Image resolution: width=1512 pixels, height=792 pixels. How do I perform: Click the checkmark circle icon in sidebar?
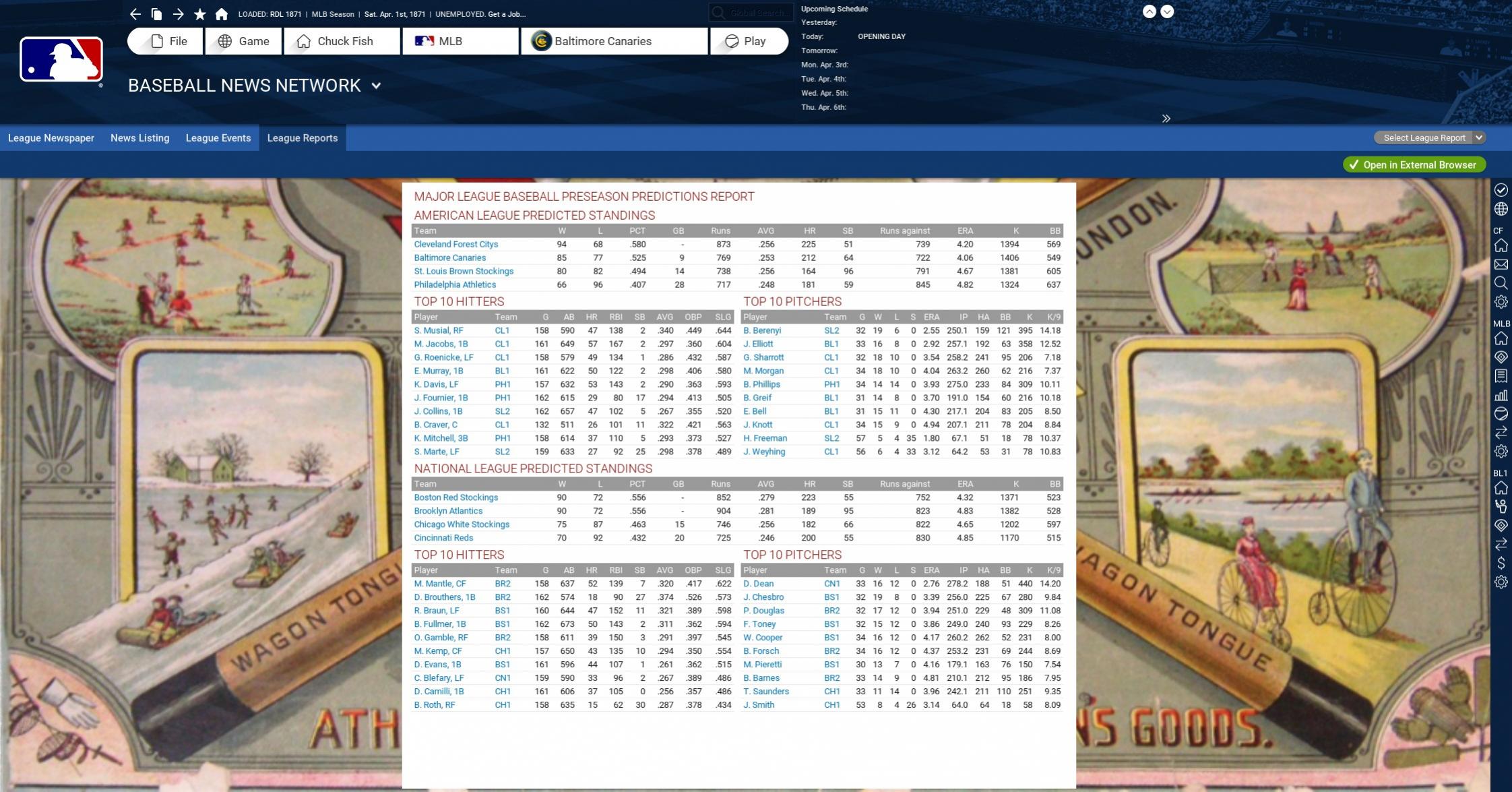[1501, 190]
